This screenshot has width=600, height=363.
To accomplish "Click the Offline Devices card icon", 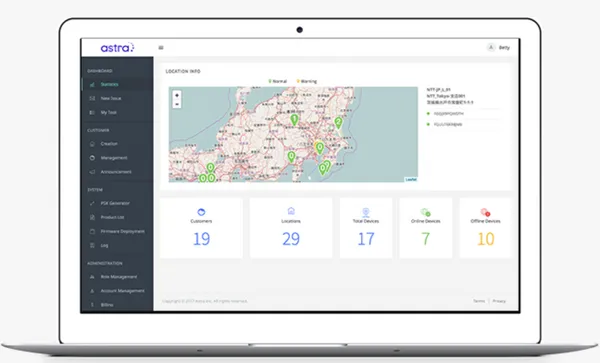I will tap(485, 212).
